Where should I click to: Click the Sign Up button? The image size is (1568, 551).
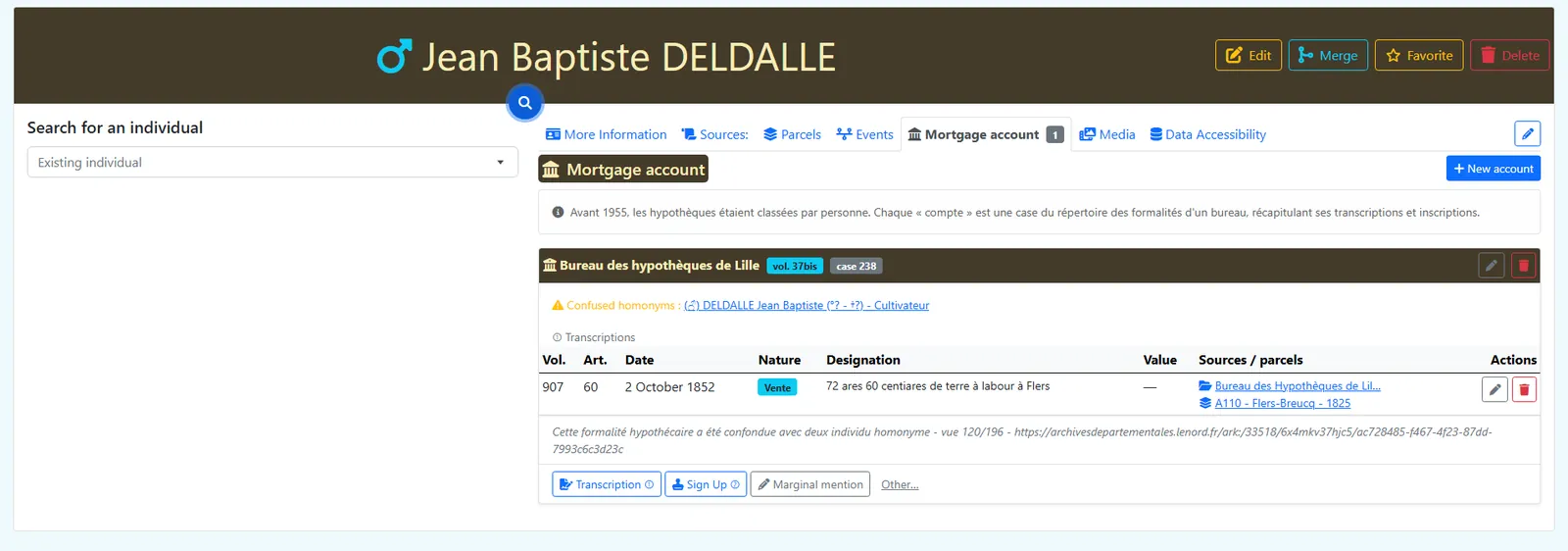click(x=706, y=484)
